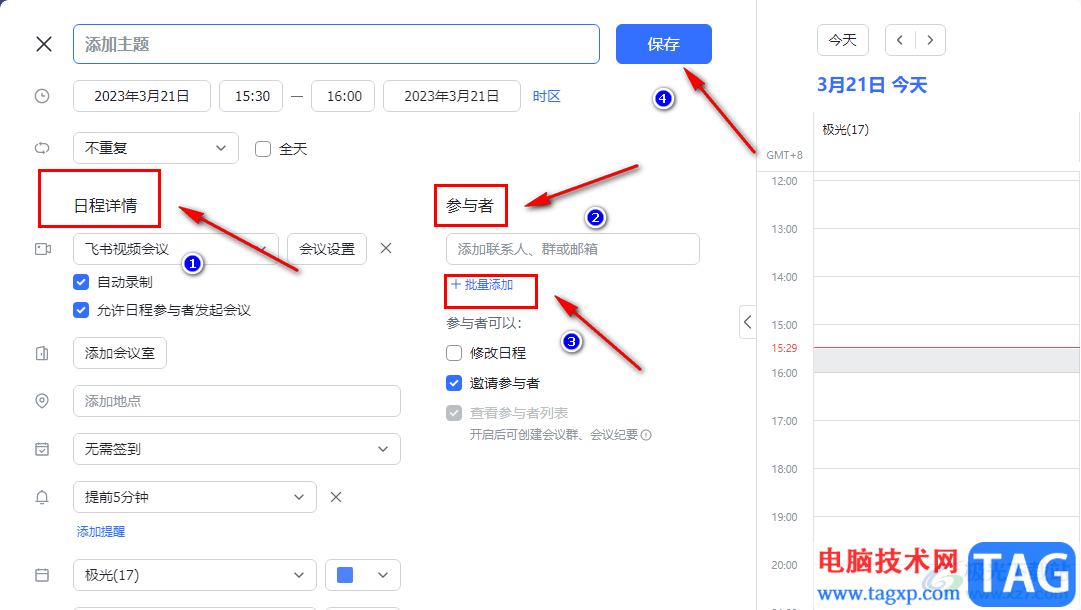Click the 添加主题 subject field
Image resolution: width=1081 pixels, height=610 pixels.
(336, 44)
